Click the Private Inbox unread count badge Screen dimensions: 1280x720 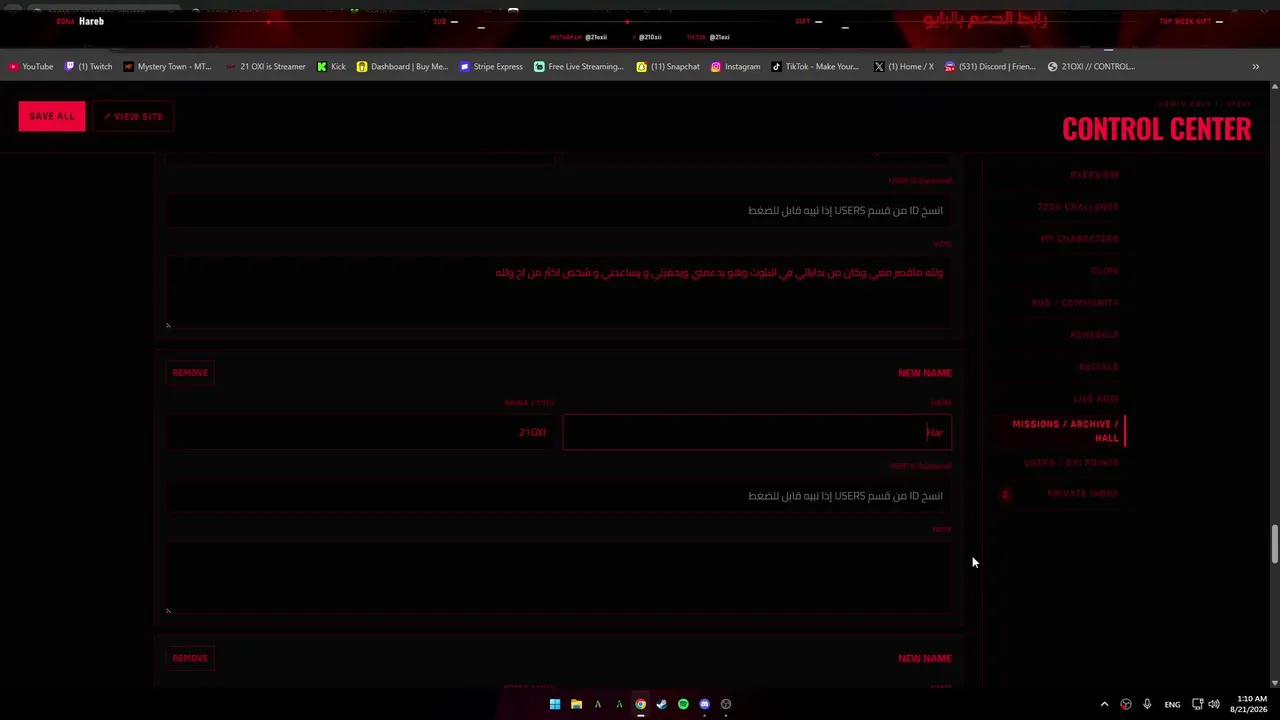[x=1005, y=494]
